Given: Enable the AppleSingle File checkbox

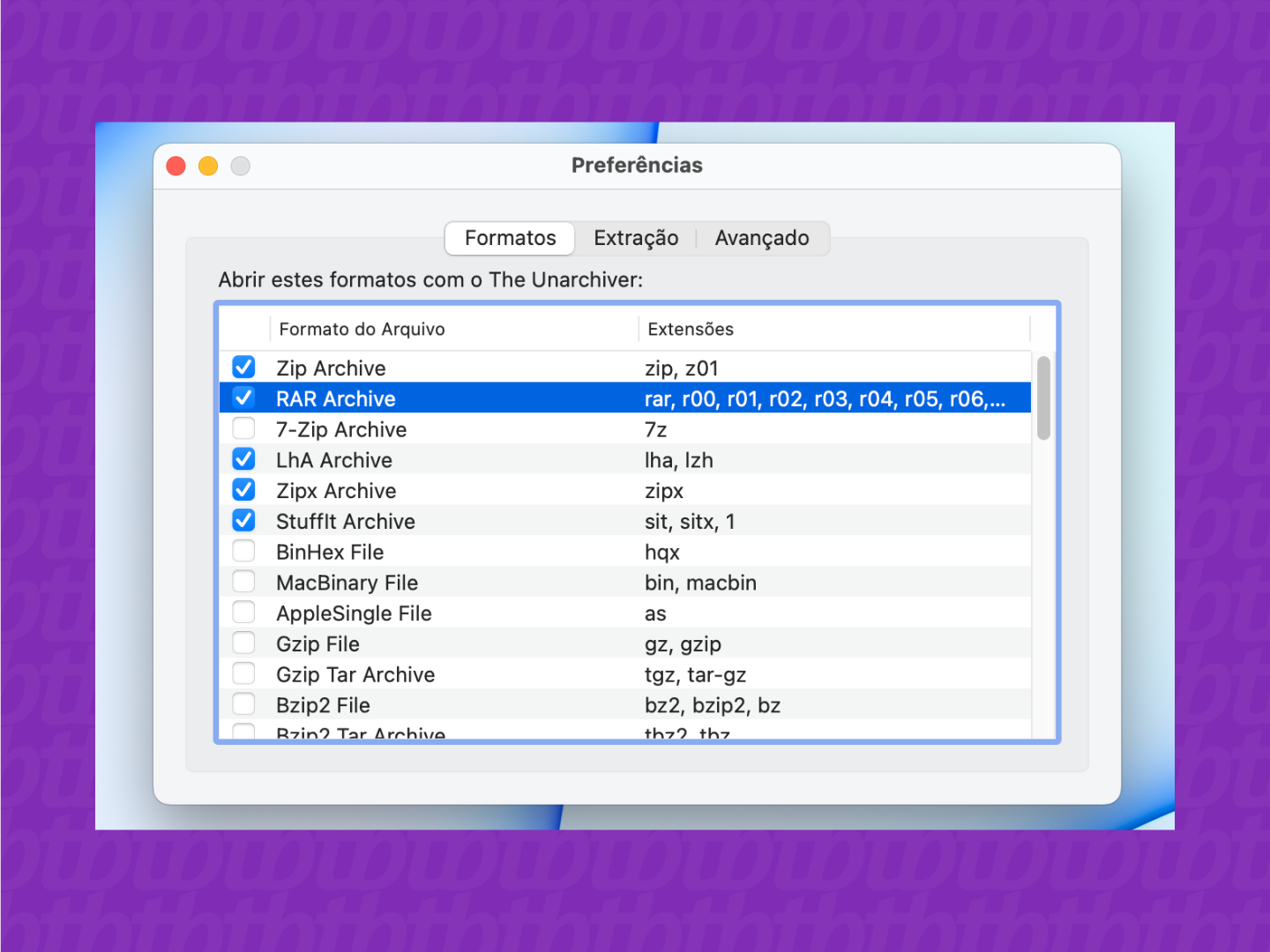Looking at the screenshot, I should point(243,612).
